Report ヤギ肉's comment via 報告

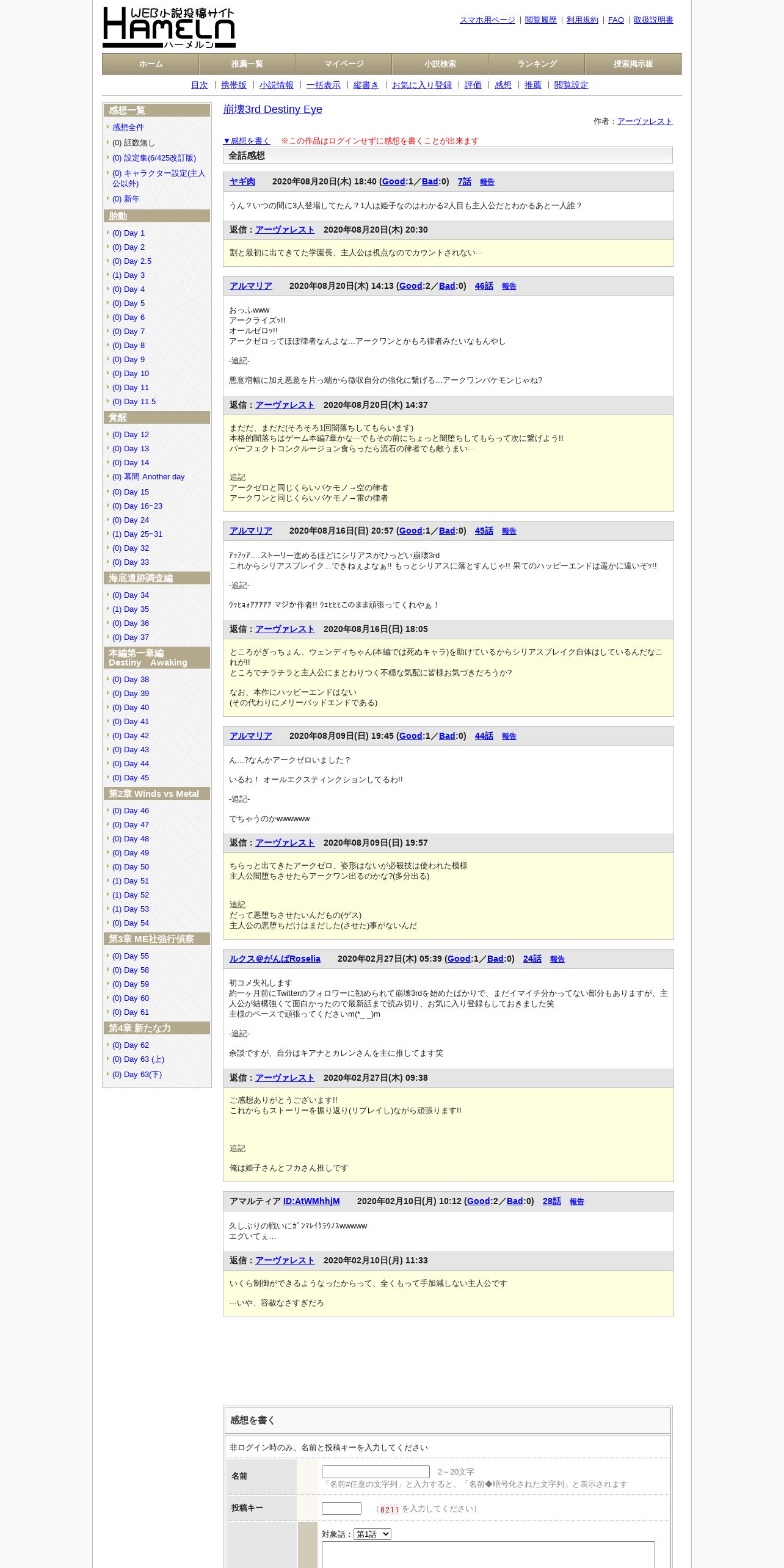tap(487, 182)
